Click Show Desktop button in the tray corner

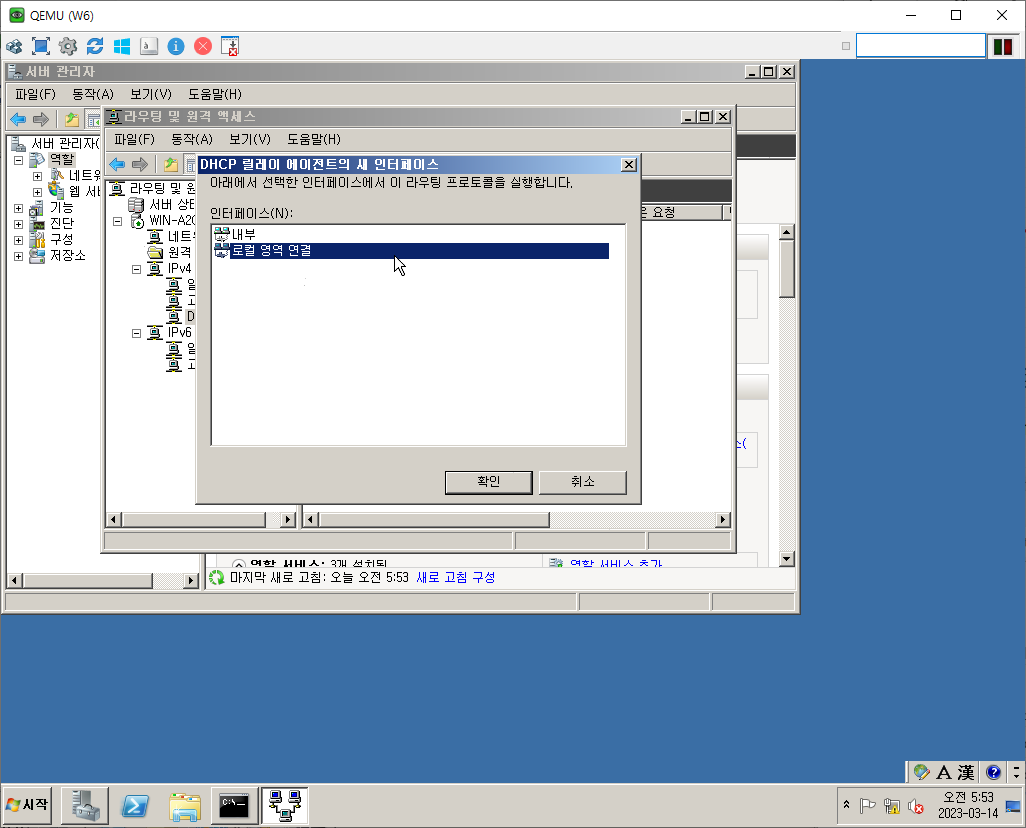[1013, 806]
